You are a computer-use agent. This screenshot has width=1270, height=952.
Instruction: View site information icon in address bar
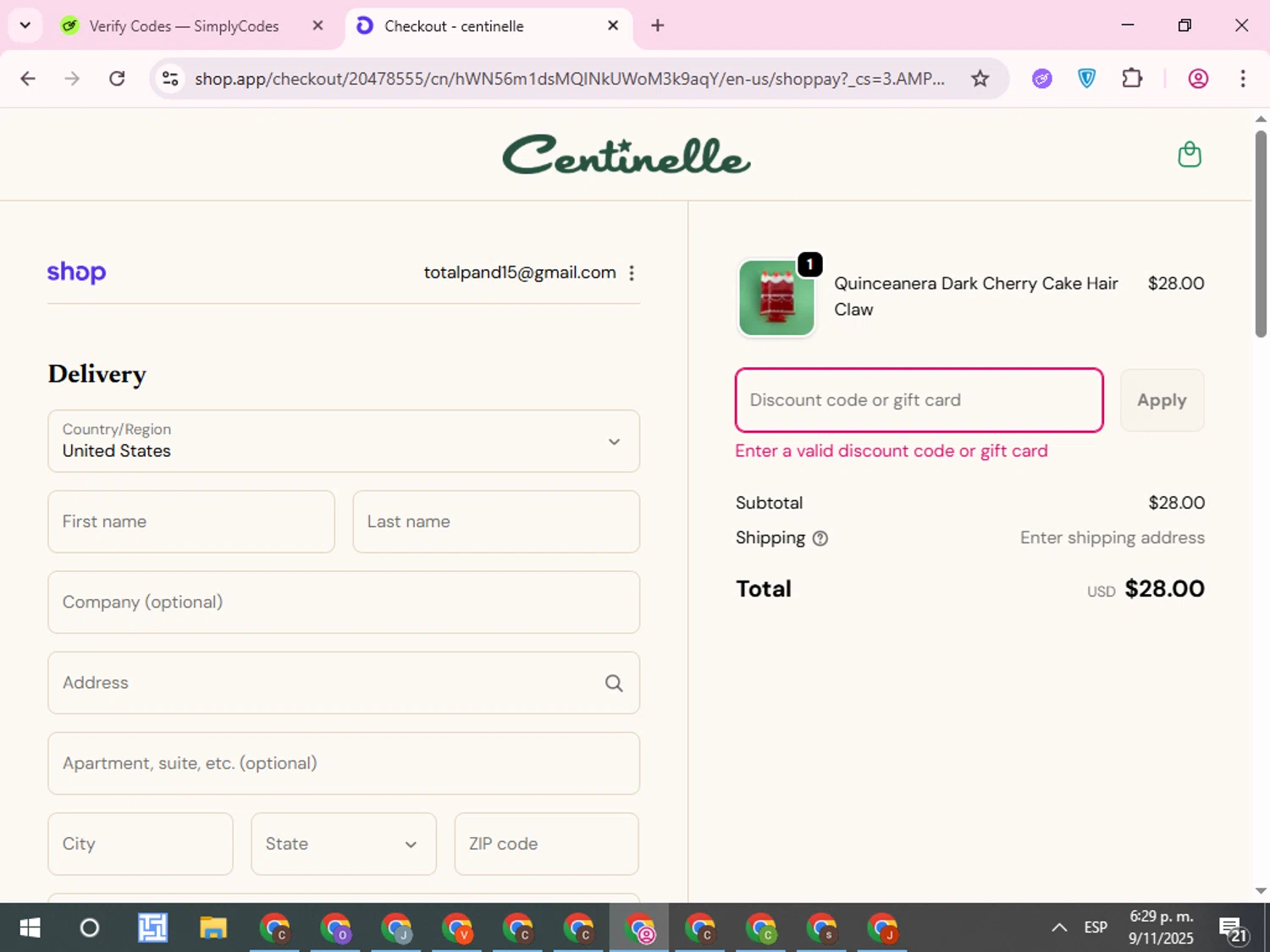(170, 79)
